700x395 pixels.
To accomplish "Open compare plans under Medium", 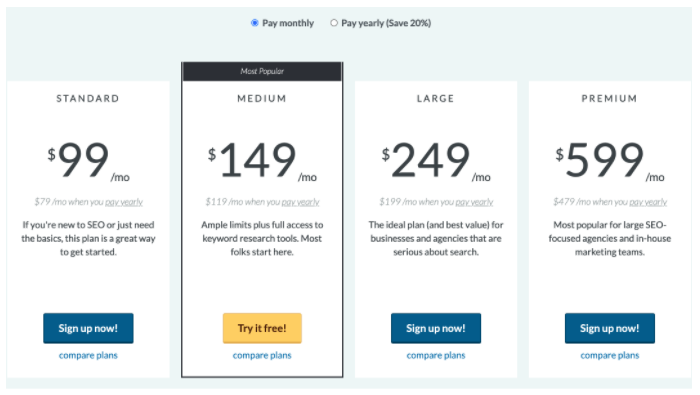I will [262, 355].
